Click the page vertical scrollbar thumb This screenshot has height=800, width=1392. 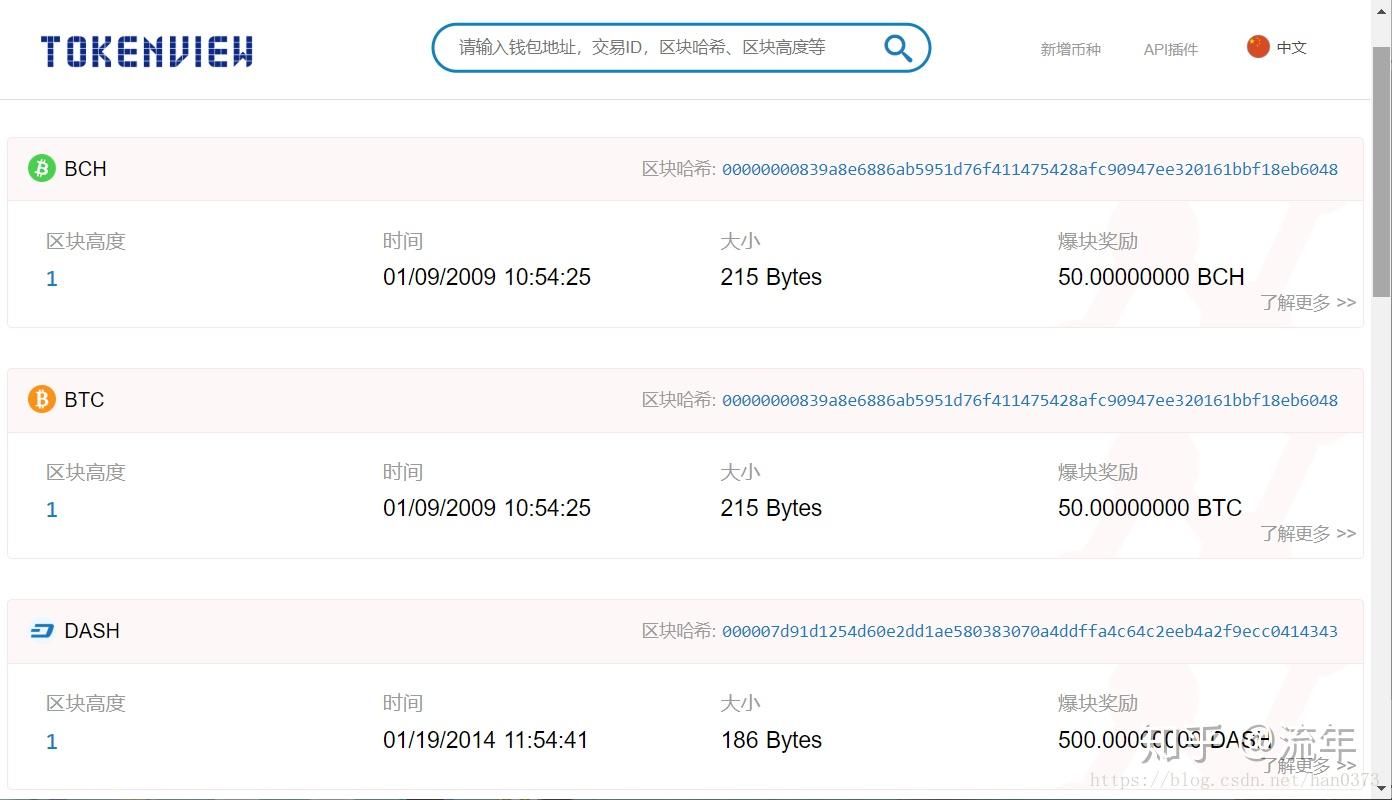pos(1382,170)
